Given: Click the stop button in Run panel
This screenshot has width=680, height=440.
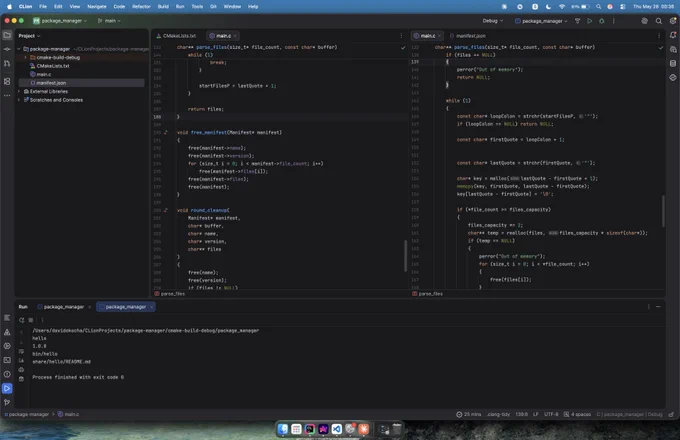Looking at the screenshot, I should click(31, 320).
